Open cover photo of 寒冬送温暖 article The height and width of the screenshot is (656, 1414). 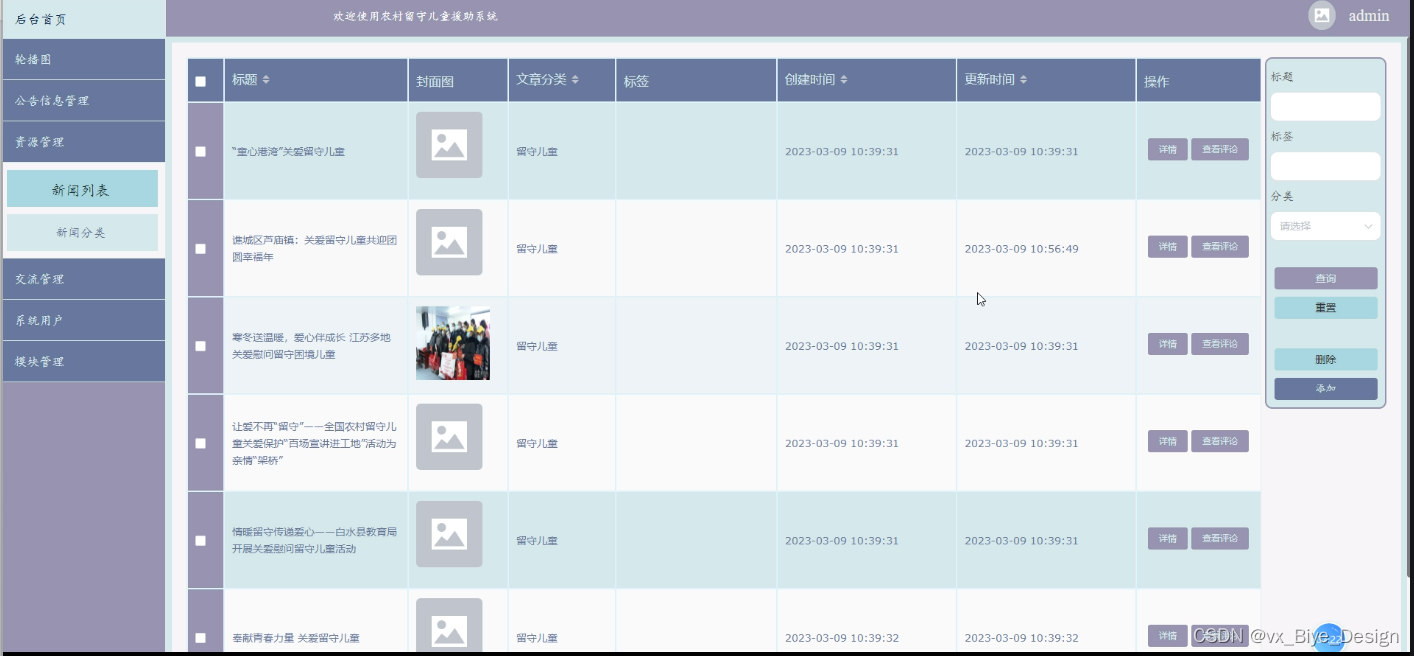tap(453, 343)
